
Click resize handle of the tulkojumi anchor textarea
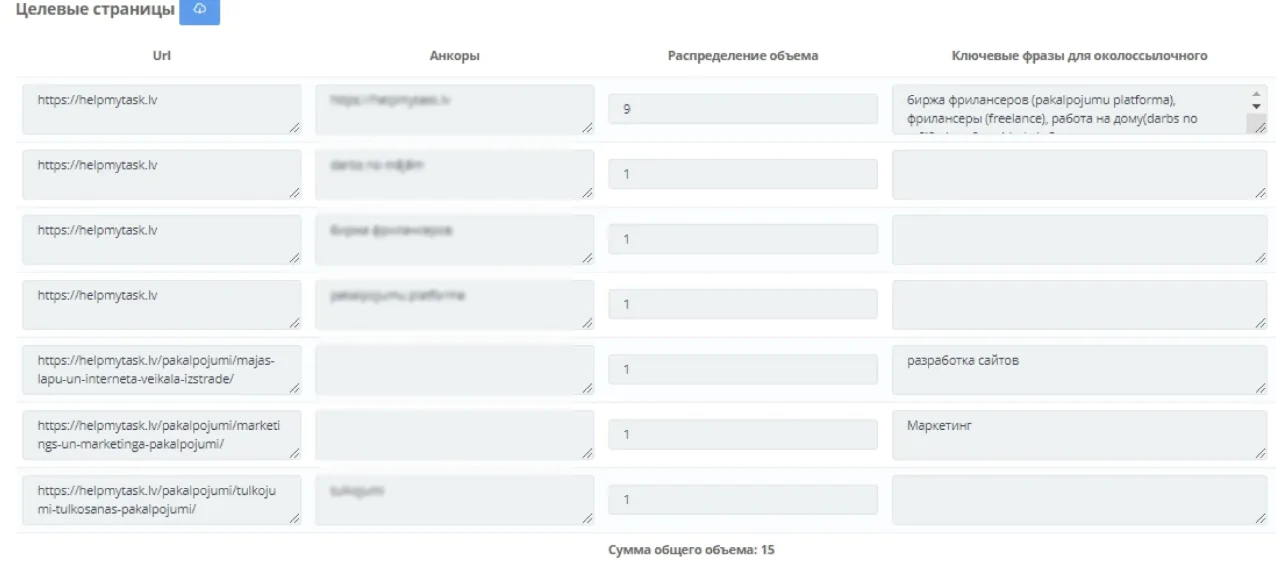point(587,518)
